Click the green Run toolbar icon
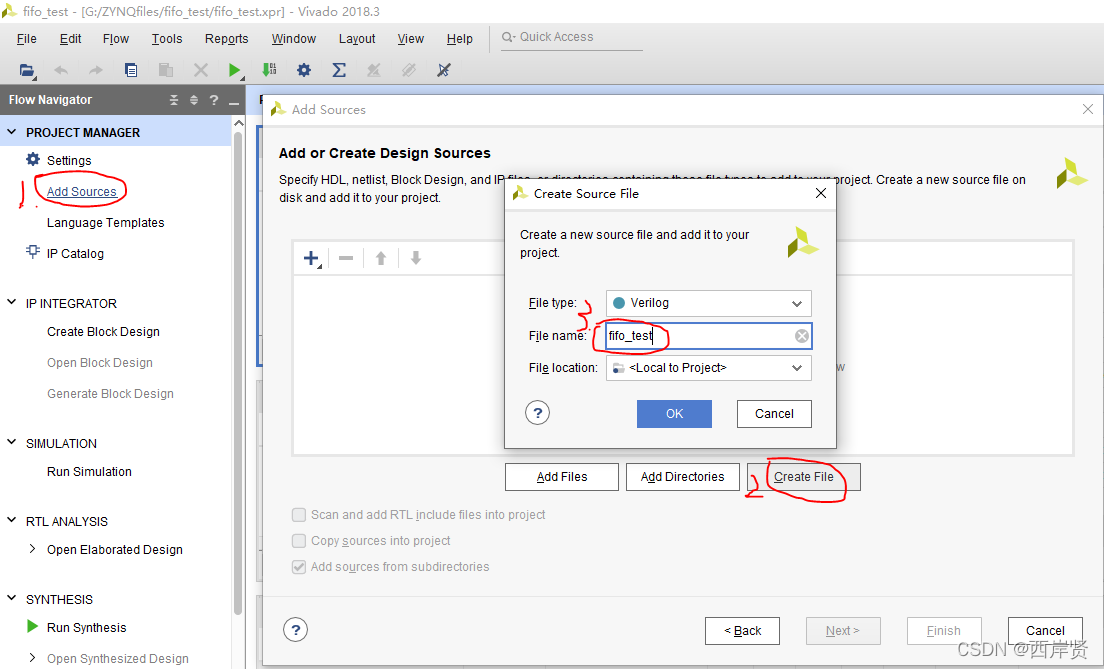This screenshot has height=669, width=1104. point(234,70)
